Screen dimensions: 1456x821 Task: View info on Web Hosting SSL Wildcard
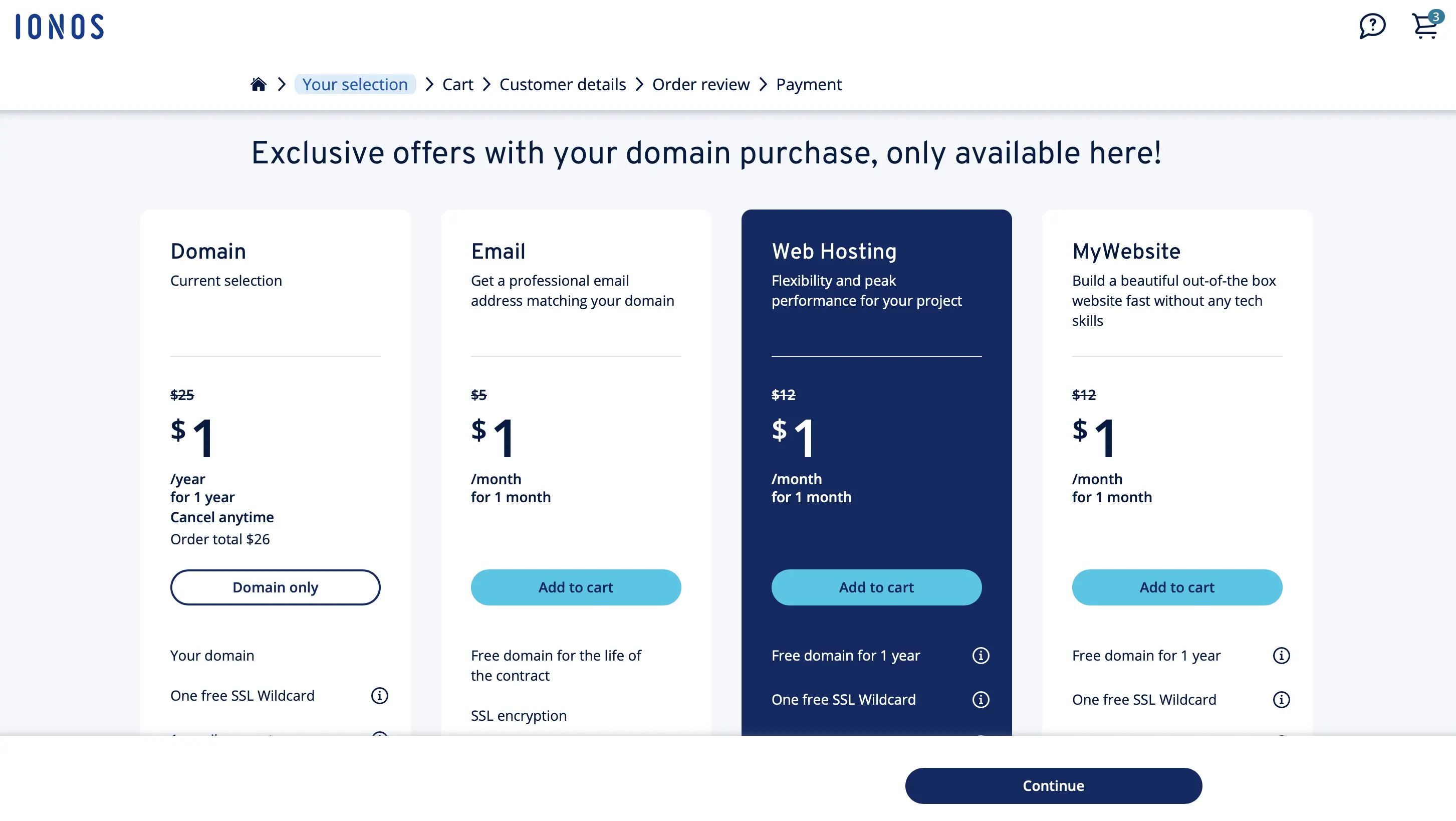[x=981, y=699]
